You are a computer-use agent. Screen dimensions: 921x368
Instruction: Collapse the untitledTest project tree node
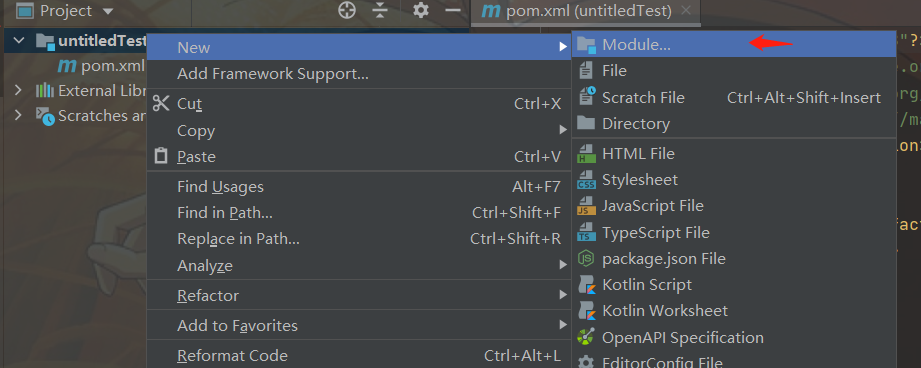(19, 40)
